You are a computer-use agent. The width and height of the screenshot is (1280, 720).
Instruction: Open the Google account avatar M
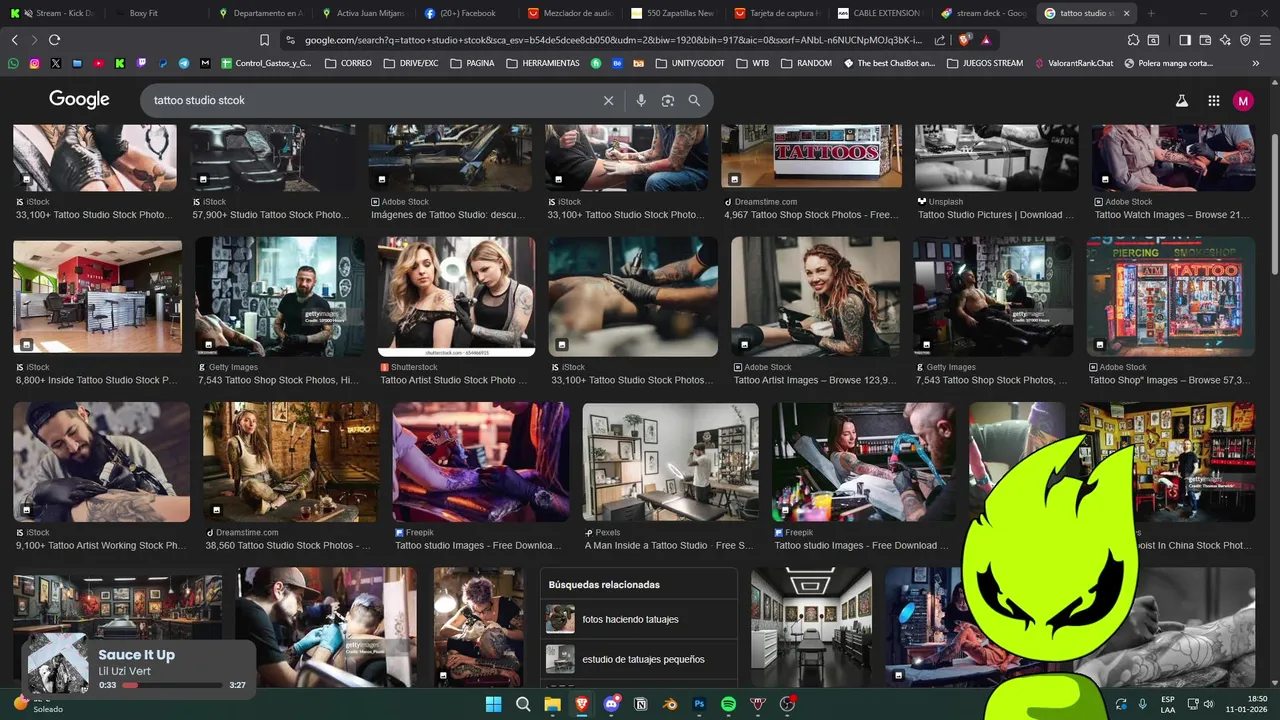[x=1243, y=101]
